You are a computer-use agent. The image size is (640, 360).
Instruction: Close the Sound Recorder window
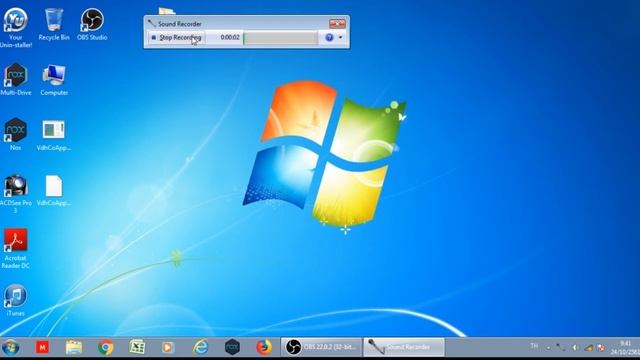tap(337, 24)
